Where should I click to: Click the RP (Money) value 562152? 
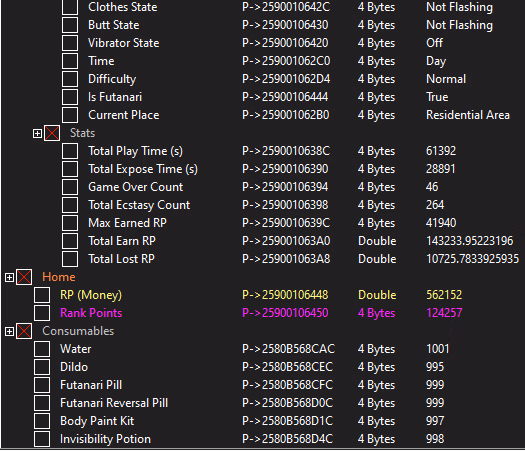click(x=444, y=295)
